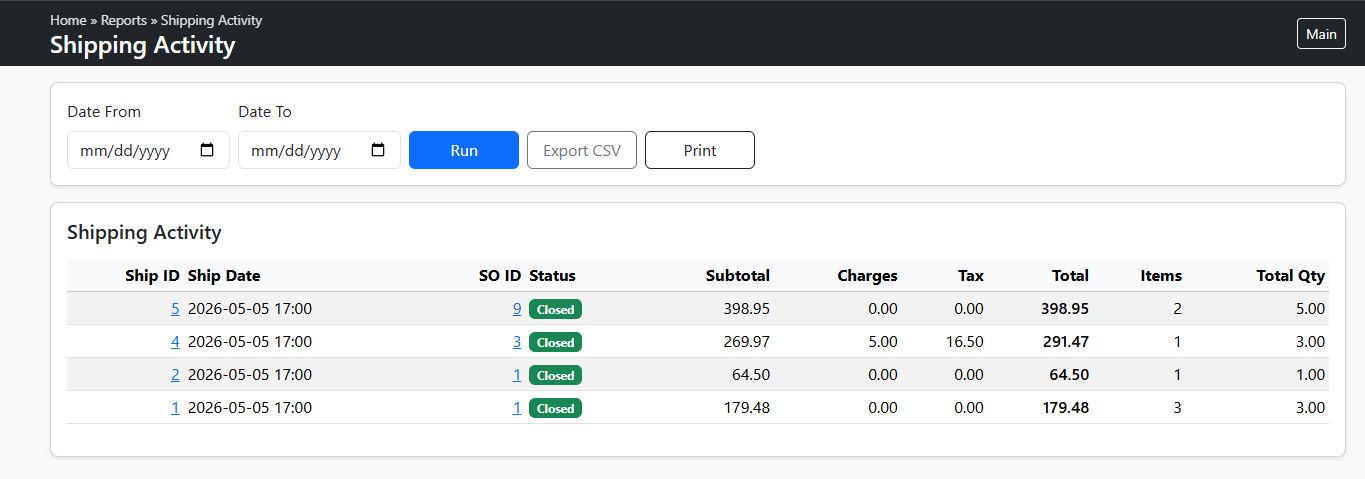This screenshot has width=1365, height=479.
Task: Click the Date To input field
Action: pos(319,150)
